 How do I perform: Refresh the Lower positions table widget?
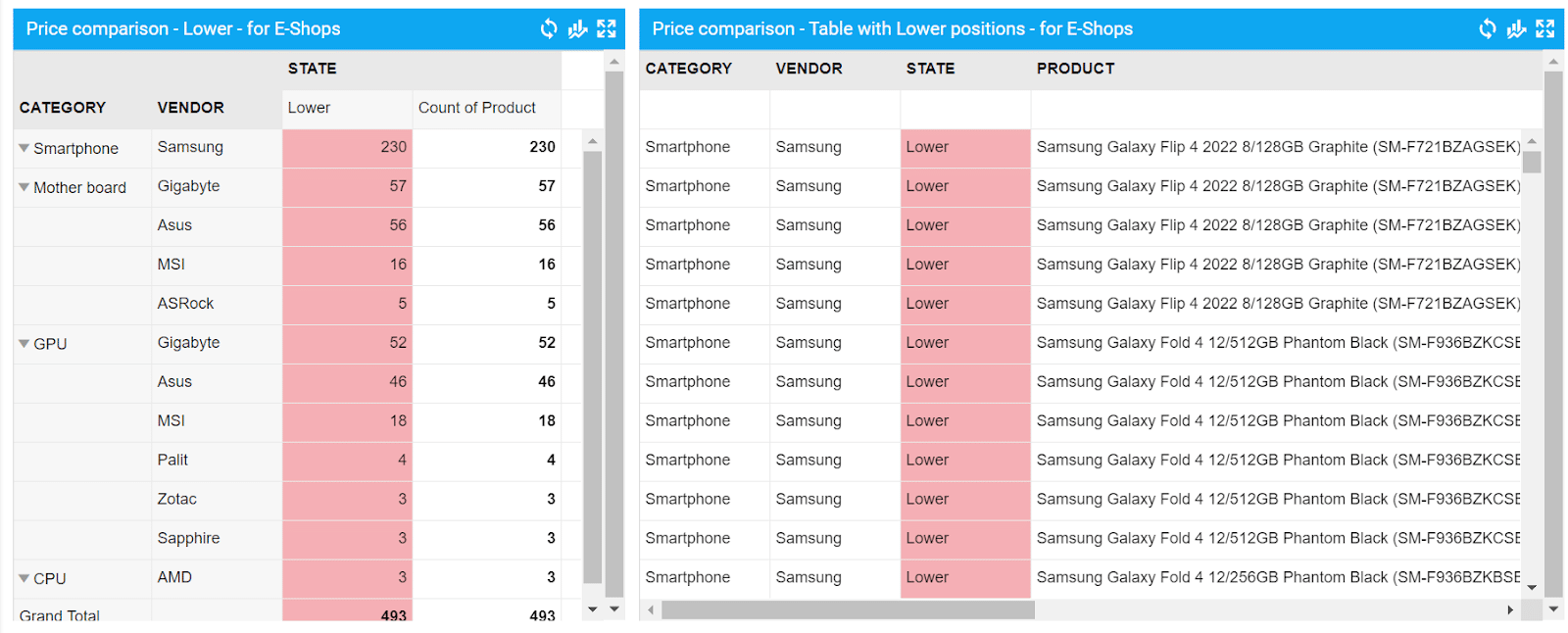coord(1488,29)
